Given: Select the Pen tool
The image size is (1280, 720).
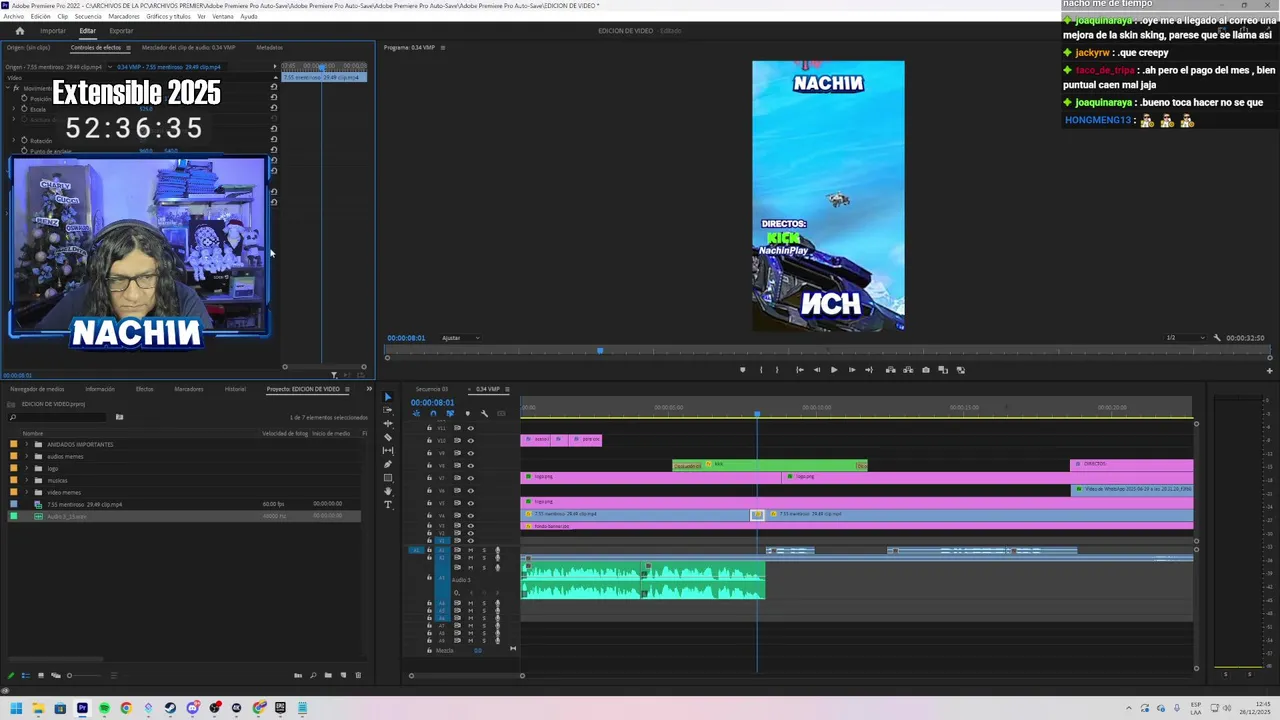Looking at the screenshot, I should (388, 464).
